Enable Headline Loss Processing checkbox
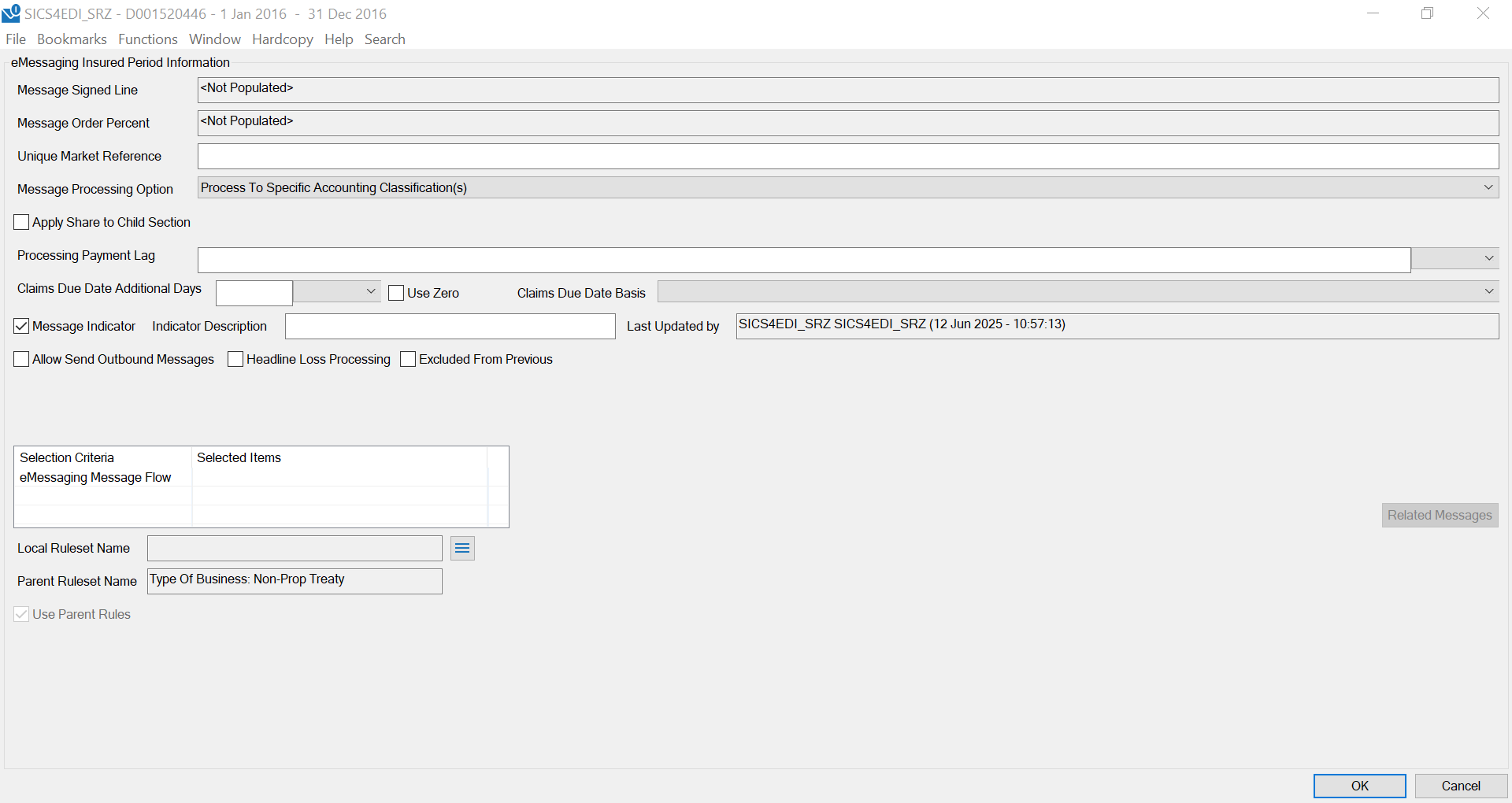 pos(235,359)
